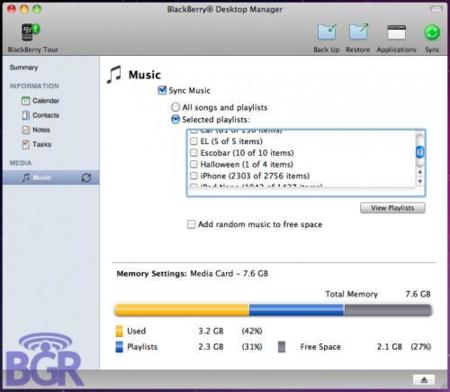Click 'Media Card – 7.6 GB' text
This screenshot has width=450, height=392.
coord(229,274)
